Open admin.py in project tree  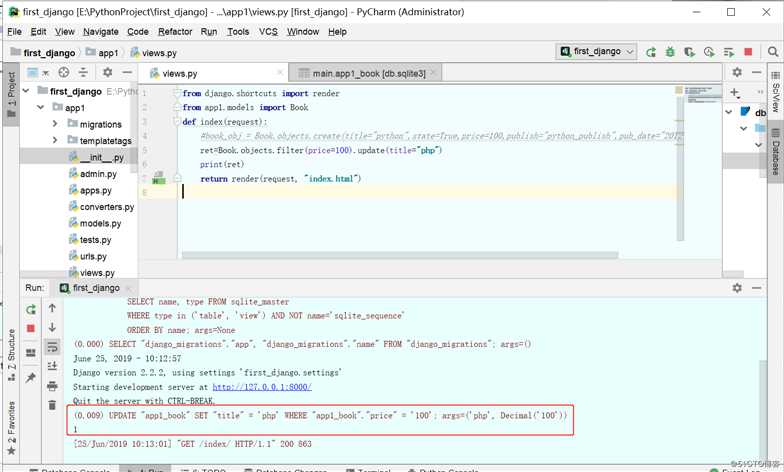click(92, 174)
